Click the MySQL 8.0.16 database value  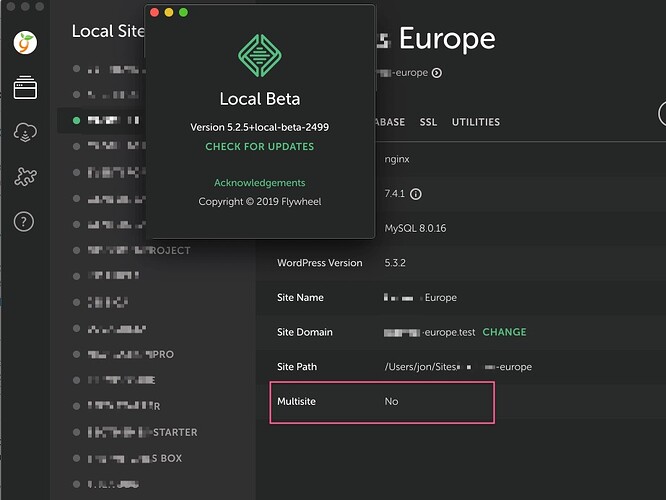(x=415, y=229)
